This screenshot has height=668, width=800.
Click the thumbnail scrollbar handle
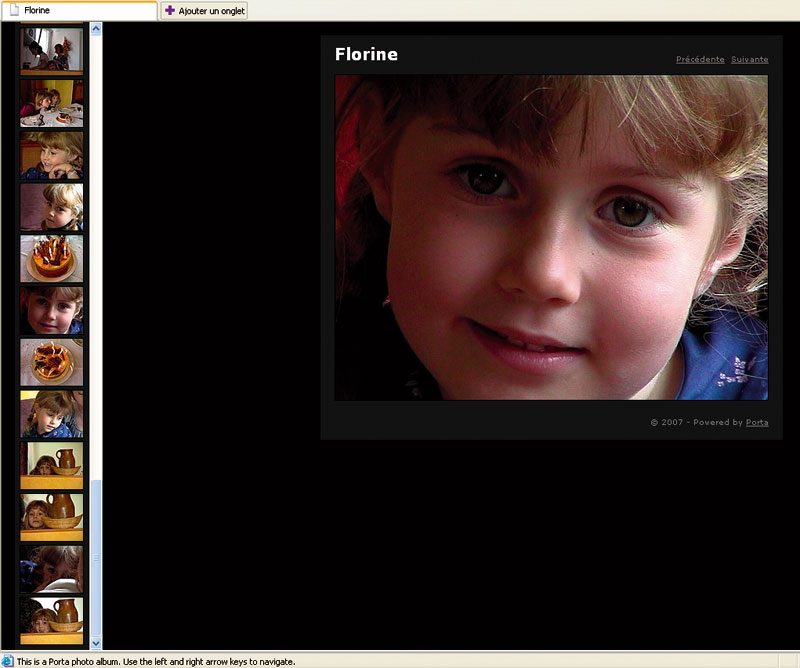[95, 558]
